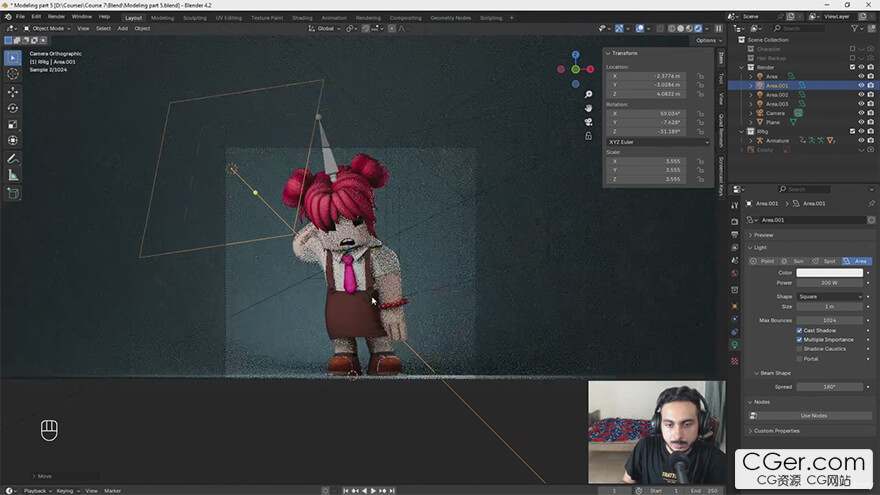Expand the Preview panel
The width and height of the screenshot is (880, 495).
tap(750, 235)
